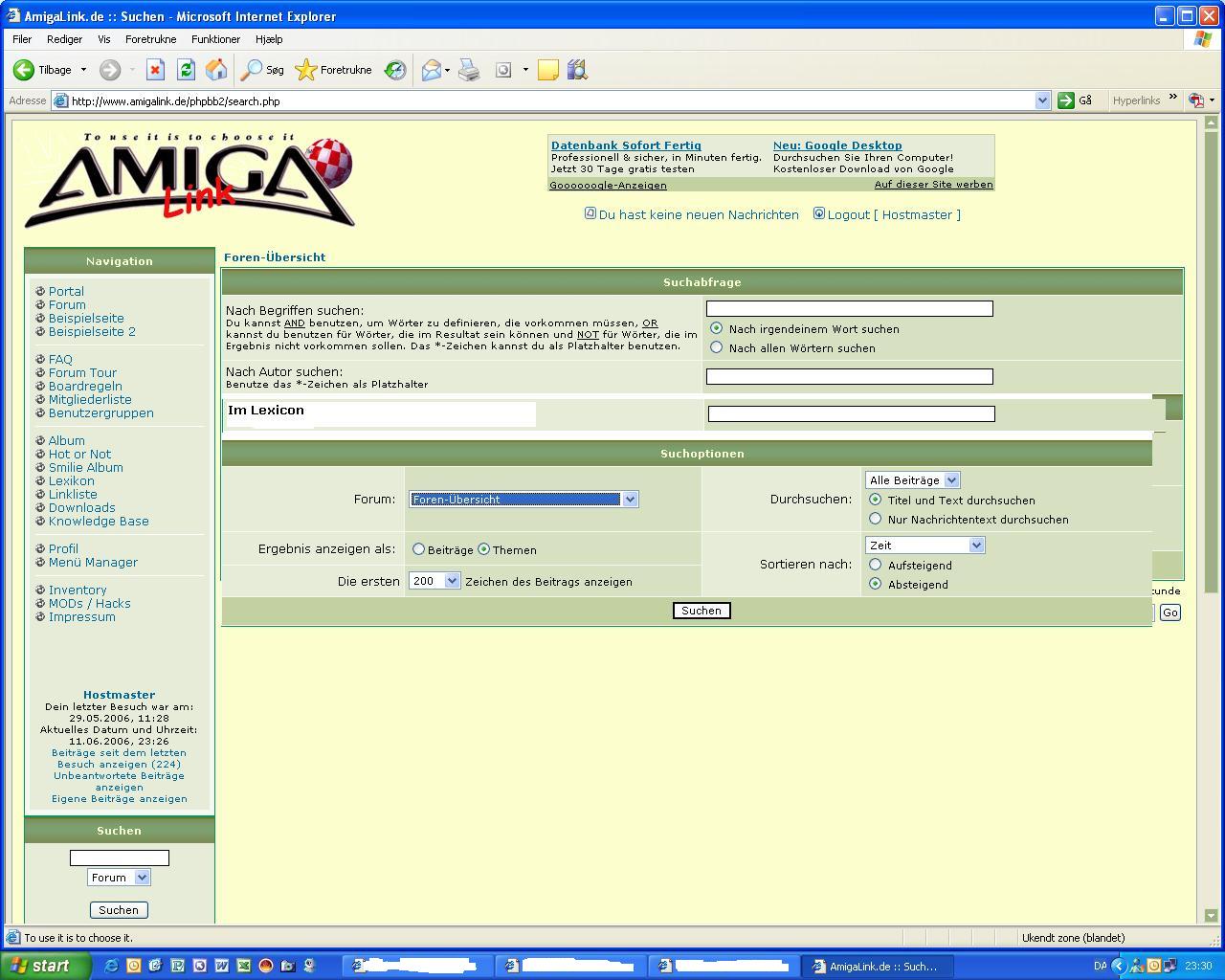Screen dimensions: 1225x980
Task: Select 'Aufsteigend' sort order
Action: (x=875, y=565)
